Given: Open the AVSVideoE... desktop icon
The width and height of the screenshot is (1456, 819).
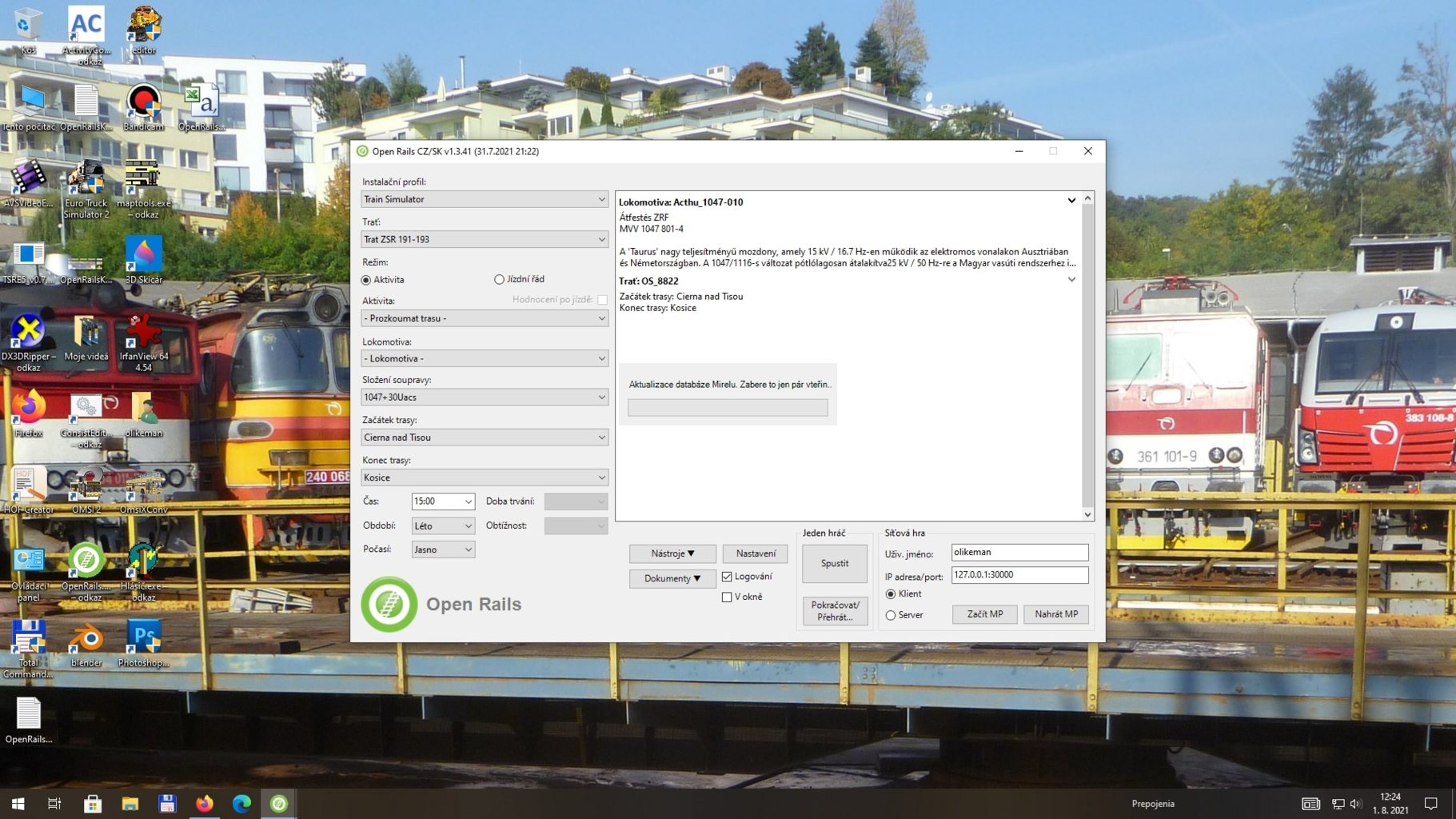Looking at the screenshot, I should coord(29,183).
